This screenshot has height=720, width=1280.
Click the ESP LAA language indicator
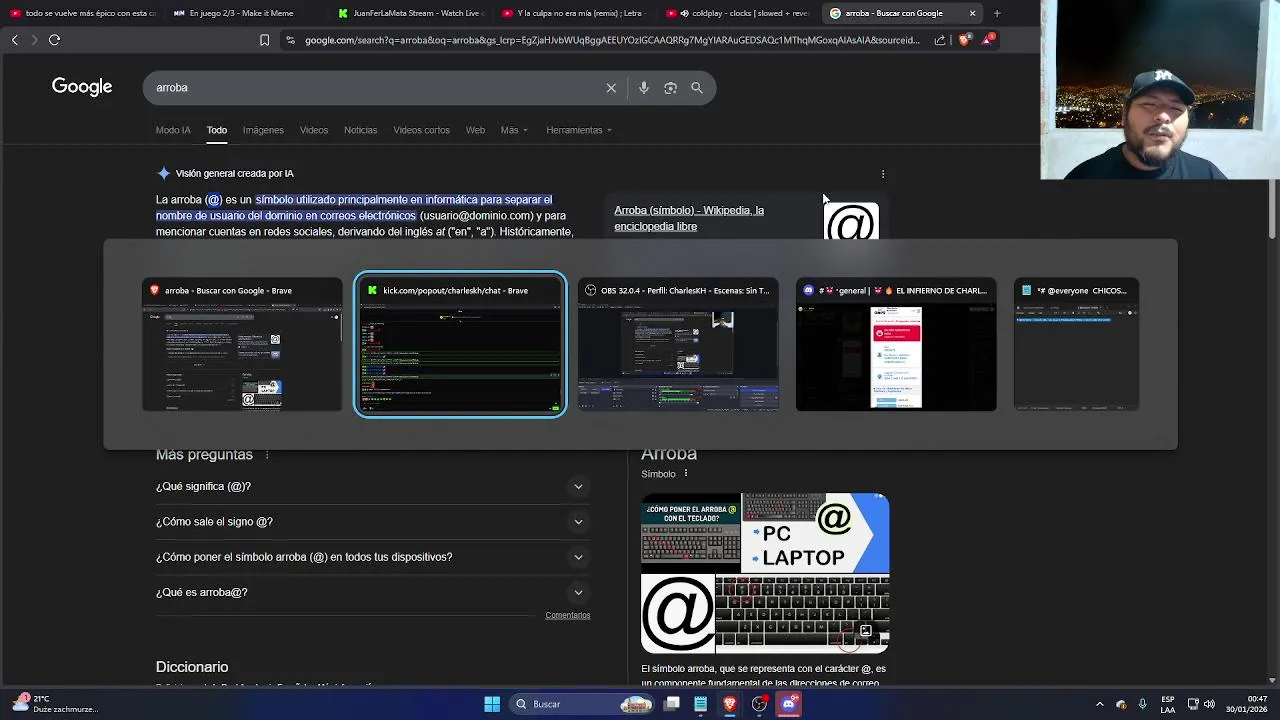pyautogui.click(x=1168, y=704)
